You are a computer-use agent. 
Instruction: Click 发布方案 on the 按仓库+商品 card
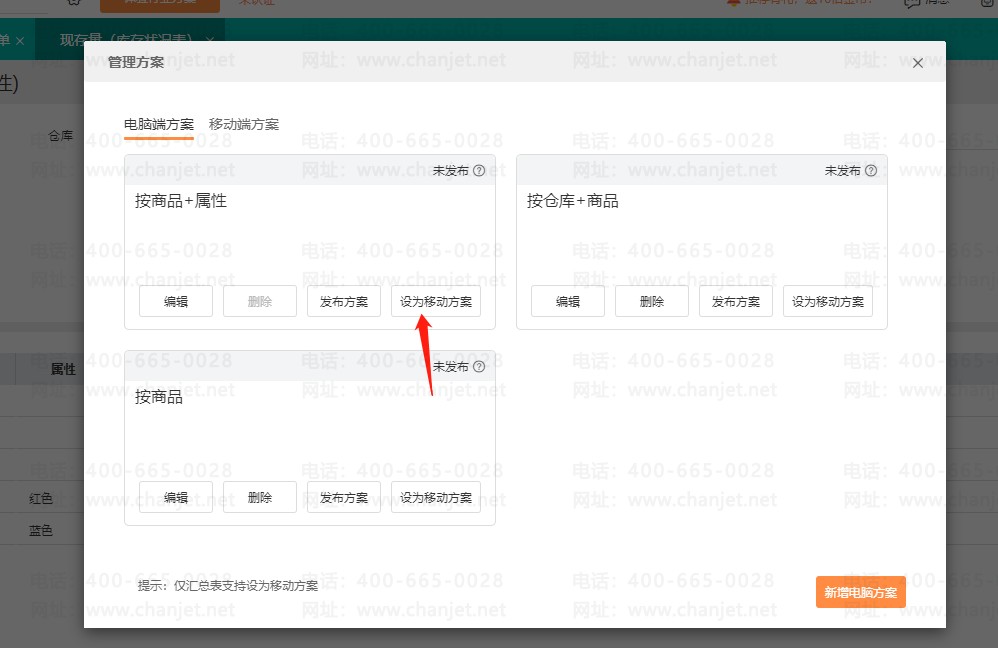736,302
